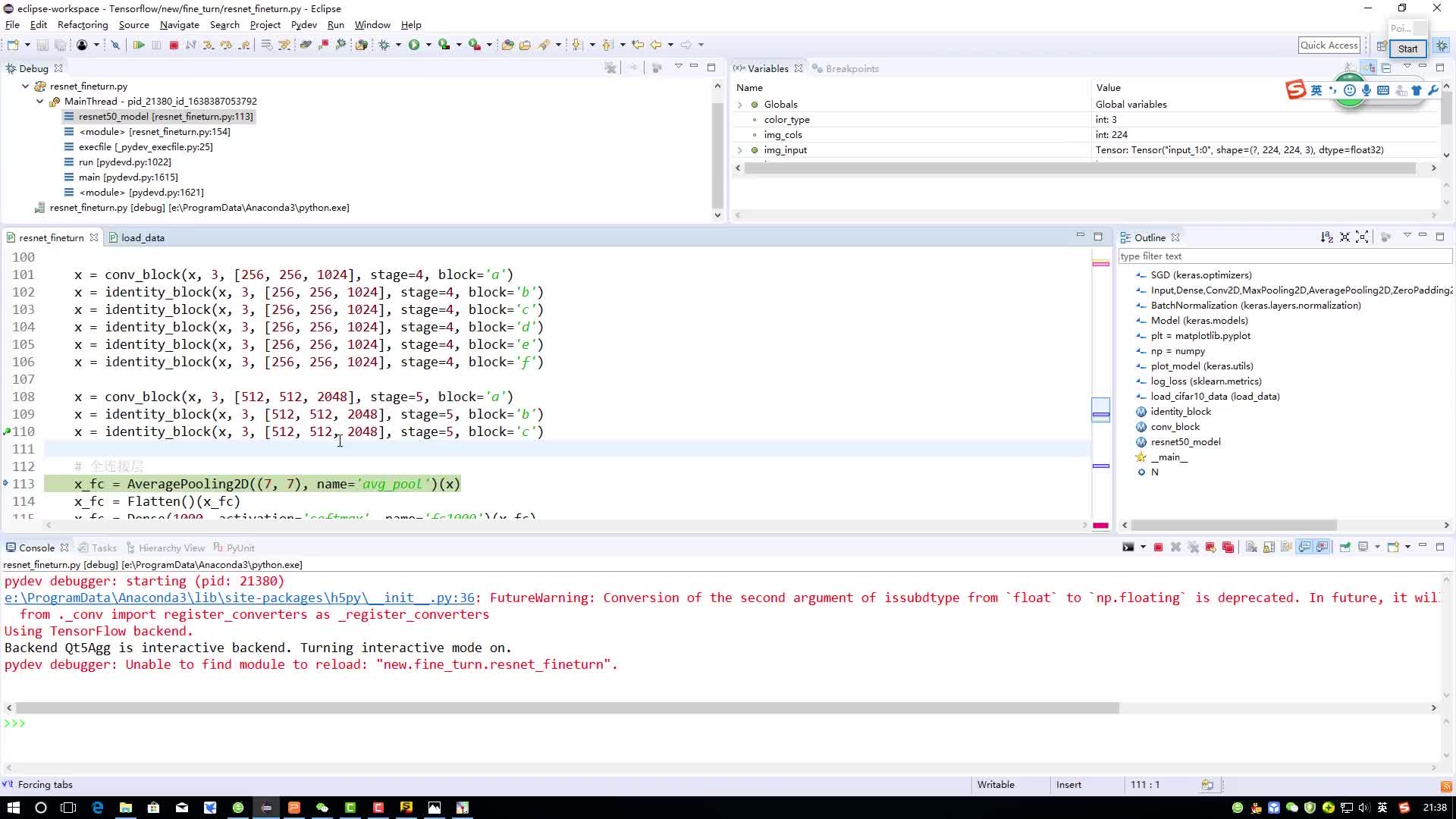Screen dimensions: 1456x819
Task: Open the Refactoring menu
Action: tap(83, 25)
